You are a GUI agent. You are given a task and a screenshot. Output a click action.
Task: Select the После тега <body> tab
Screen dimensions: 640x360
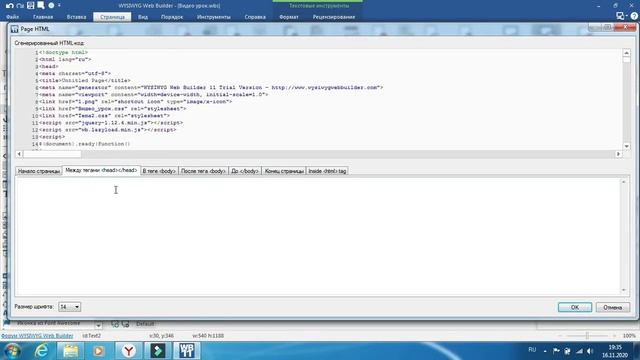pyautogui.click(x=203, y=171)
